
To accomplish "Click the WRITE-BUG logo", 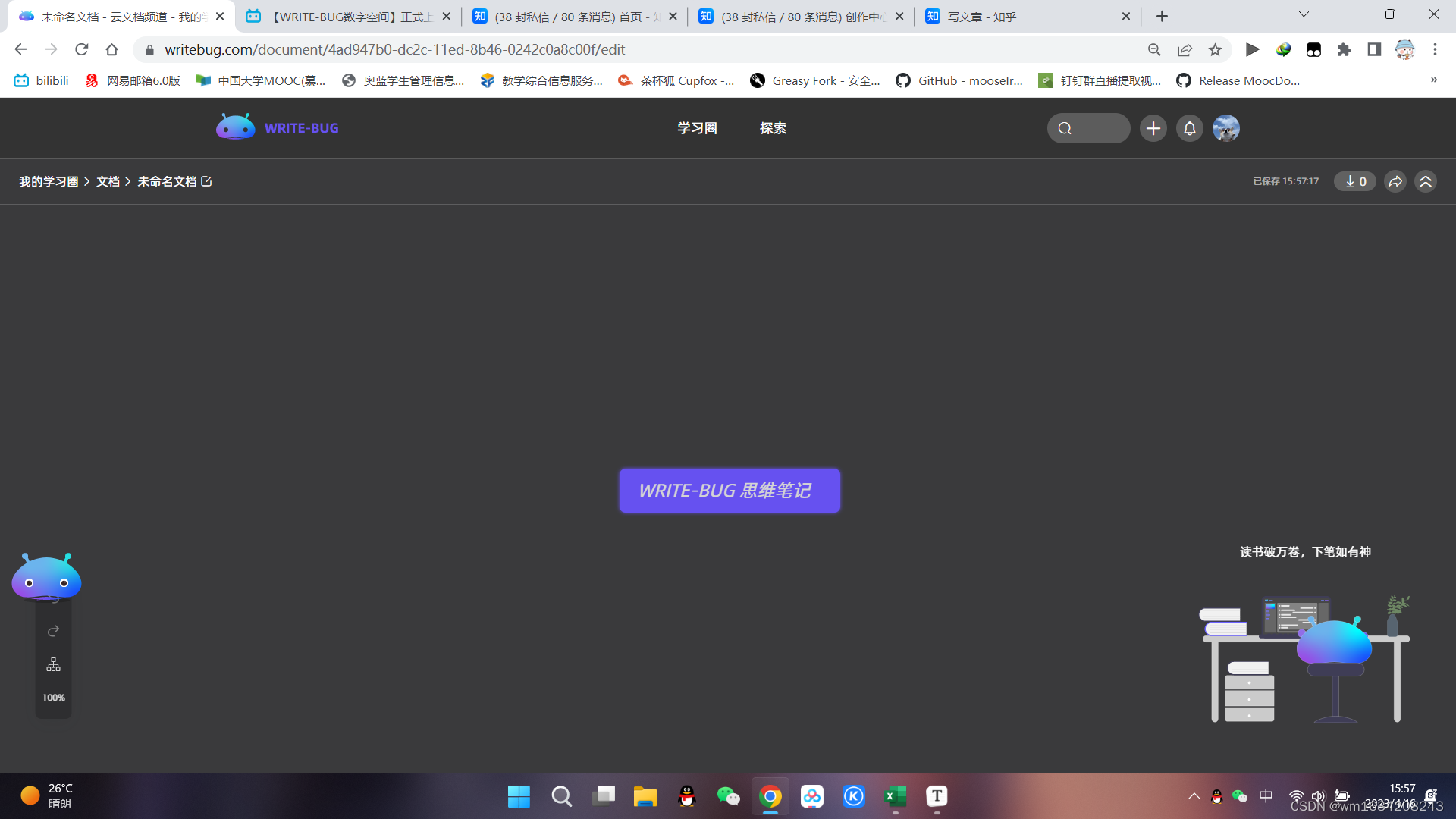I will point(278,128).
